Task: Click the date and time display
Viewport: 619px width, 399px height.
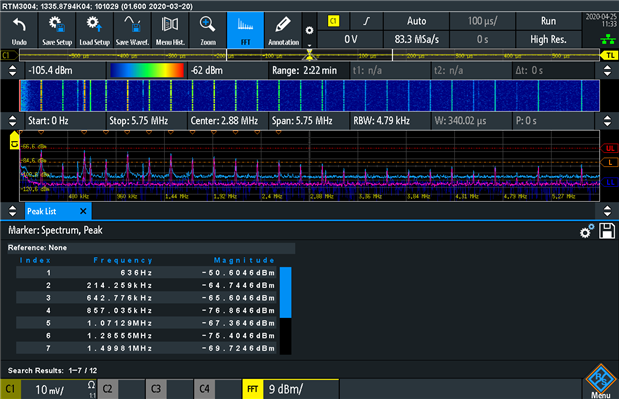Action: [x=601, y=20]
